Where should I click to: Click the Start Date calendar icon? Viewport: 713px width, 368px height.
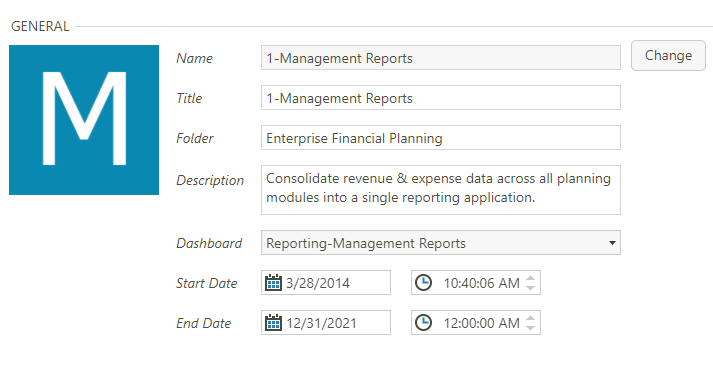point(273,282)
